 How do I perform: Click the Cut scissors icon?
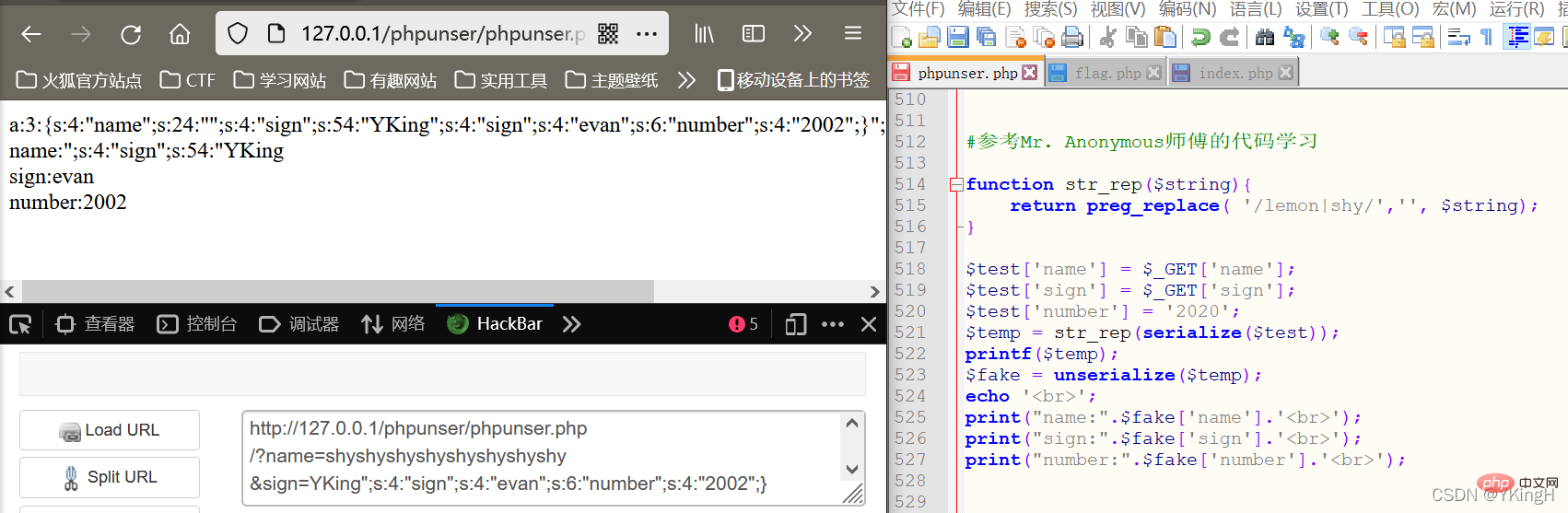click(1108, 37)
